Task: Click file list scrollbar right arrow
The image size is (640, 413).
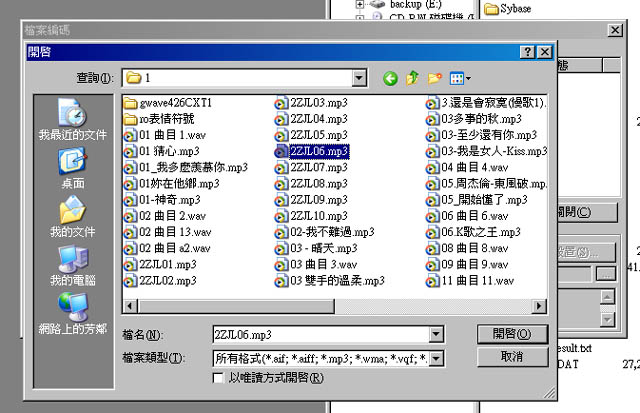Action: tap(539, 306)
